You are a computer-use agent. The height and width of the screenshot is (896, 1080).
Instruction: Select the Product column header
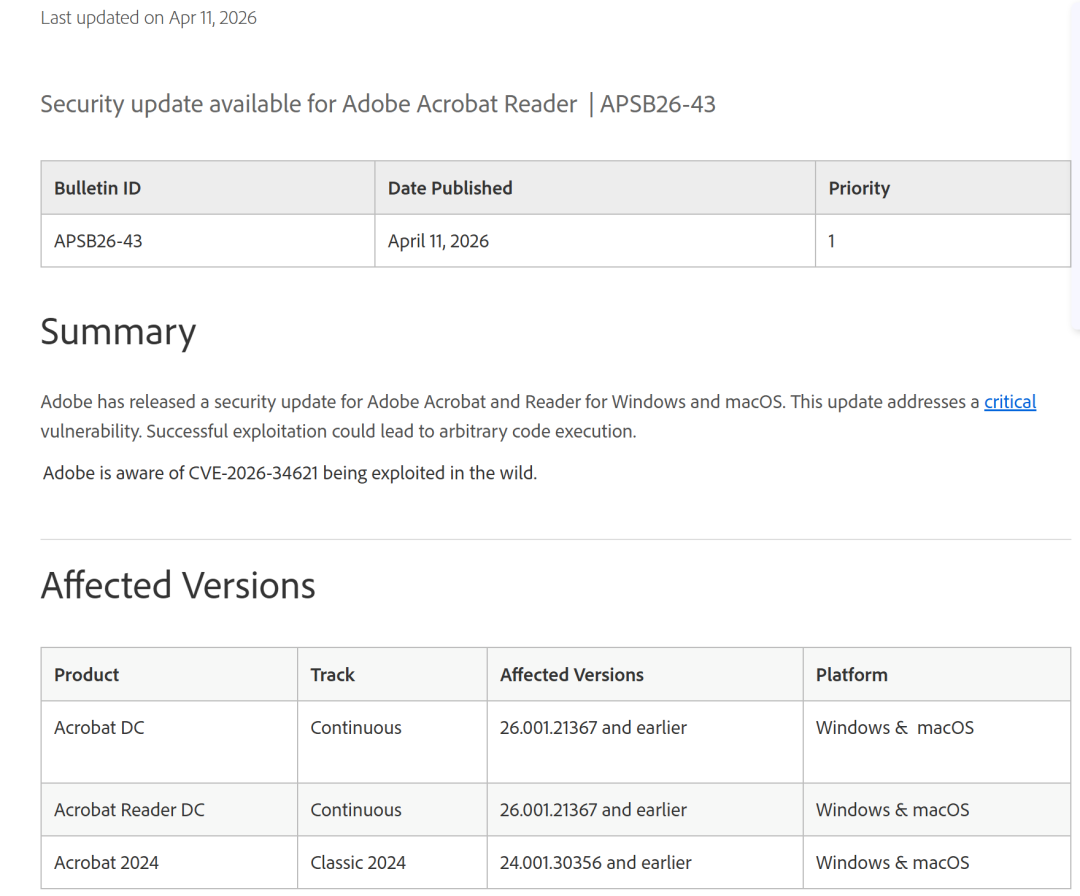[87, 675]
